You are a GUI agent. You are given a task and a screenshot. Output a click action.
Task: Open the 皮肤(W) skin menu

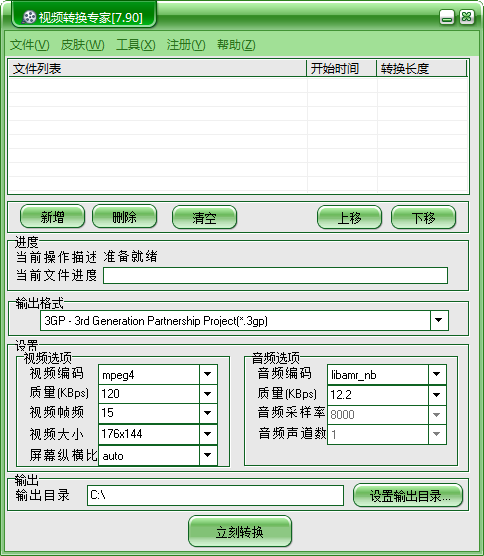(x=83, y=45)
